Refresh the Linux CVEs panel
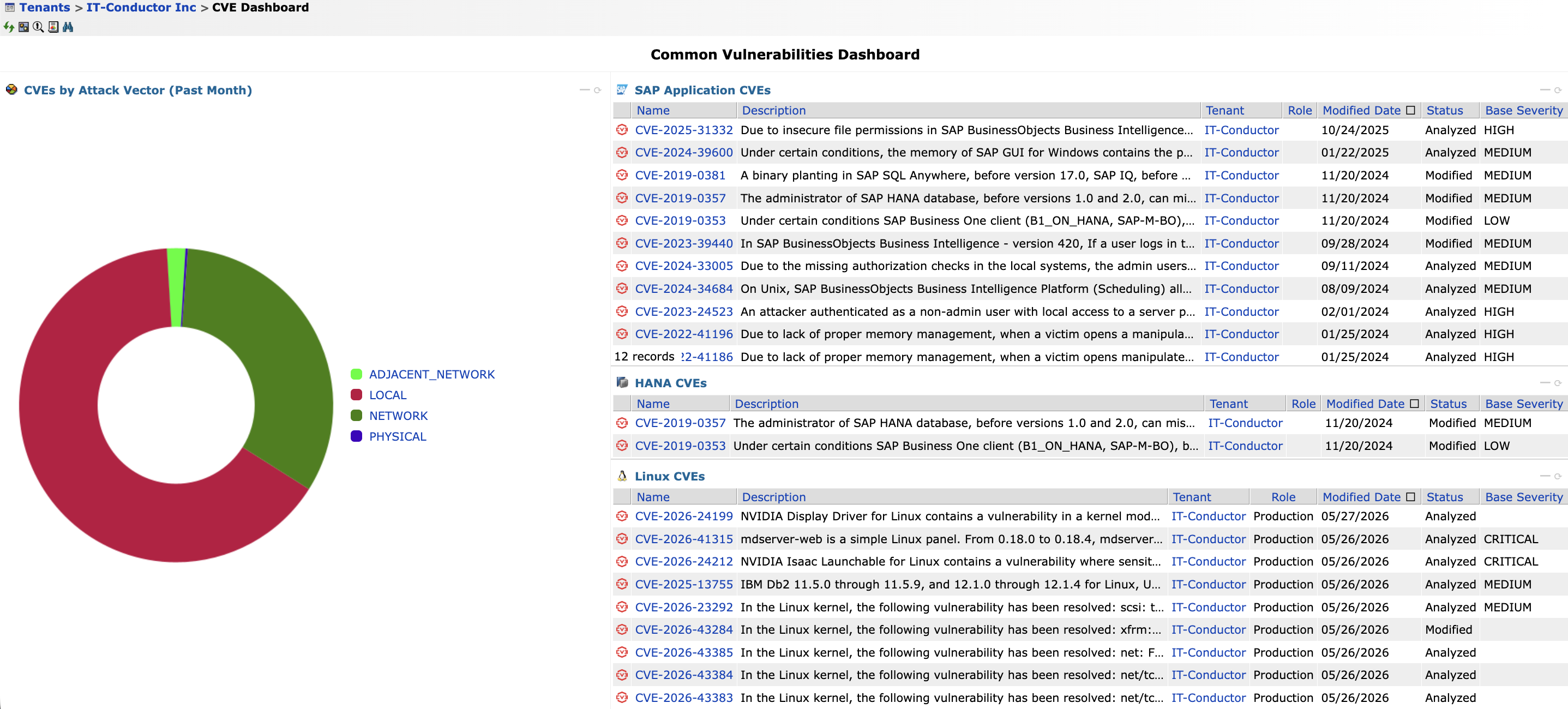The image size is (1568, 709). point(1558,476)
